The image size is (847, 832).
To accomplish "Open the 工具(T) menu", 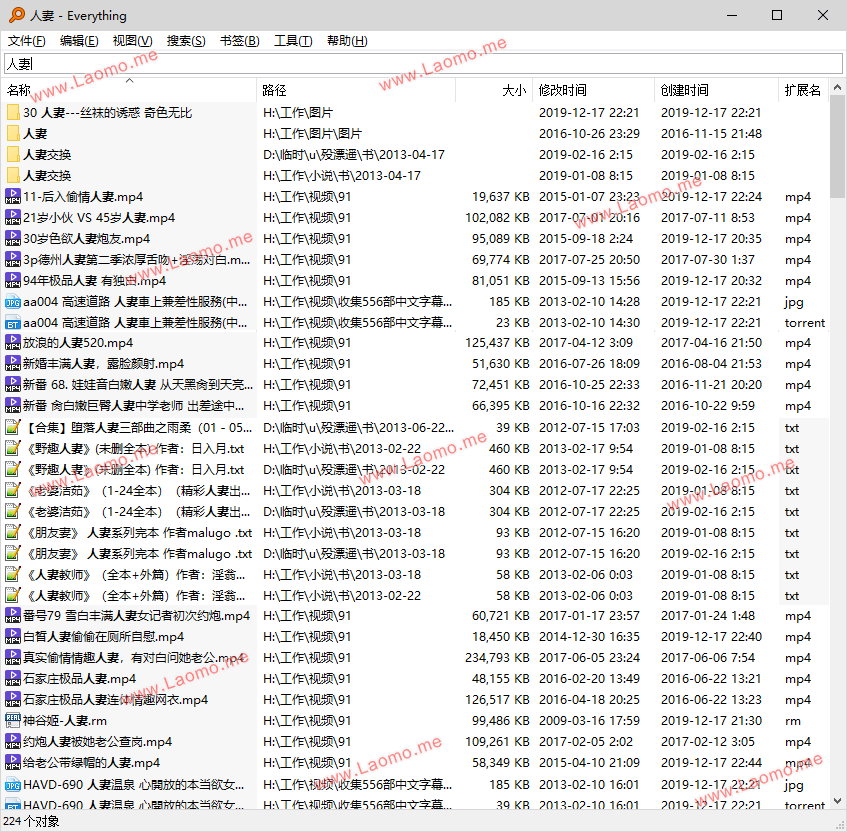I will pos(293,41).
